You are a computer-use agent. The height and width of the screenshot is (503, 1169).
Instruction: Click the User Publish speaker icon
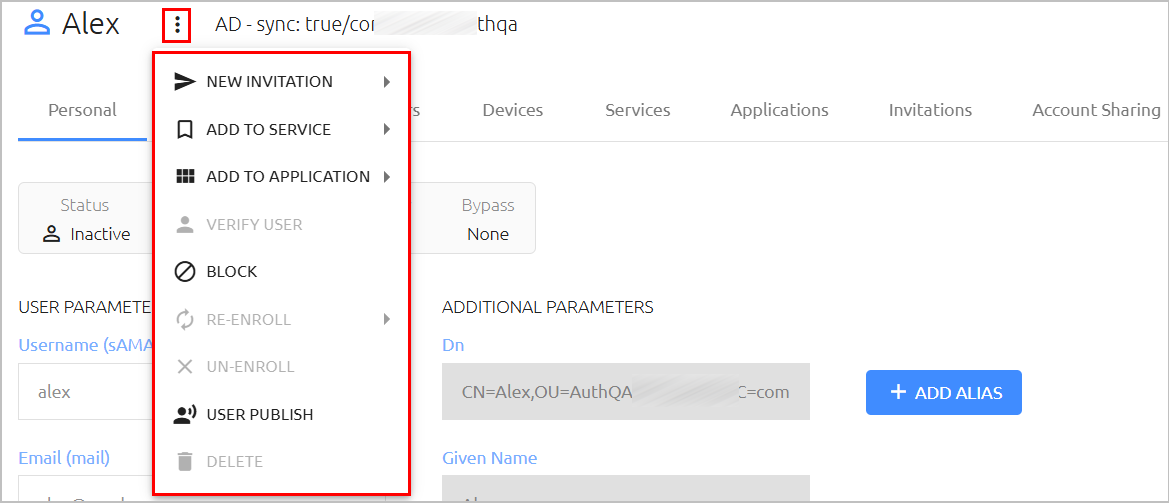click(x=184, y=414)
